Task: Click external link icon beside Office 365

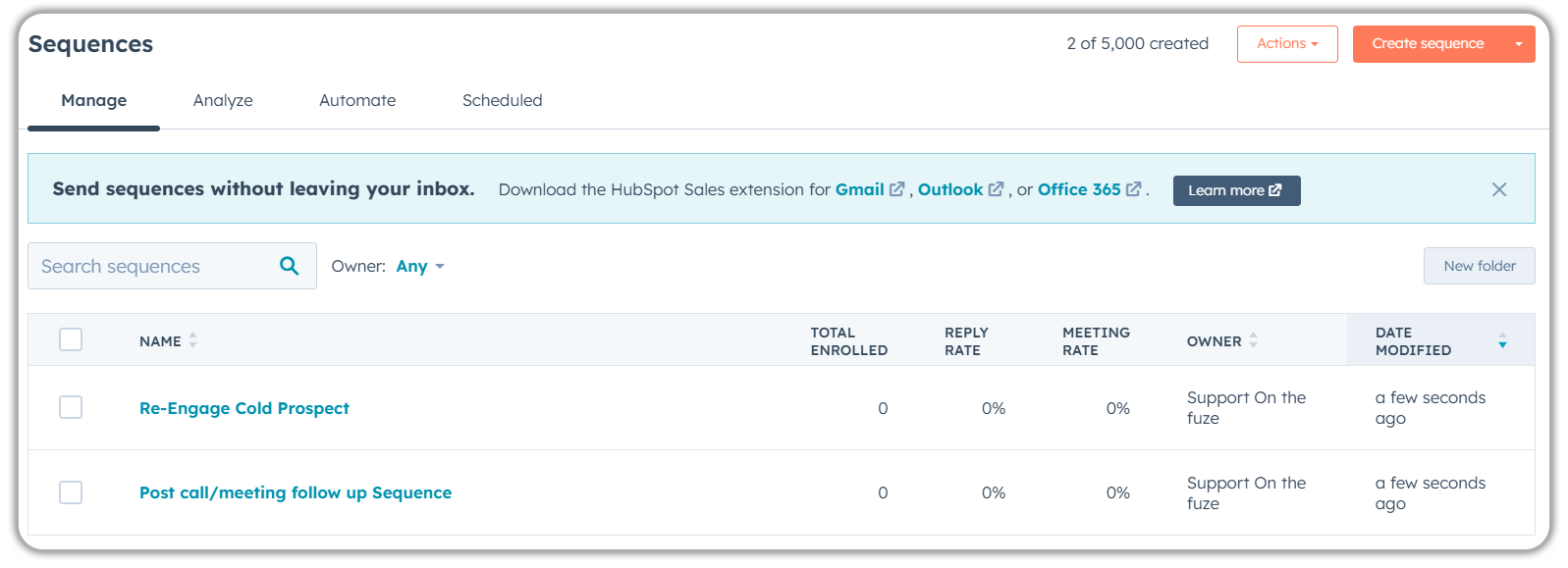Action: pyautogui.click(x=1133, y=189)
